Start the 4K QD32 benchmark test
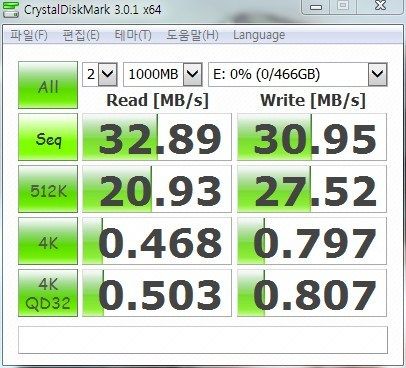The width and height of the screenshot is (406, 368). tap(48, 293)
